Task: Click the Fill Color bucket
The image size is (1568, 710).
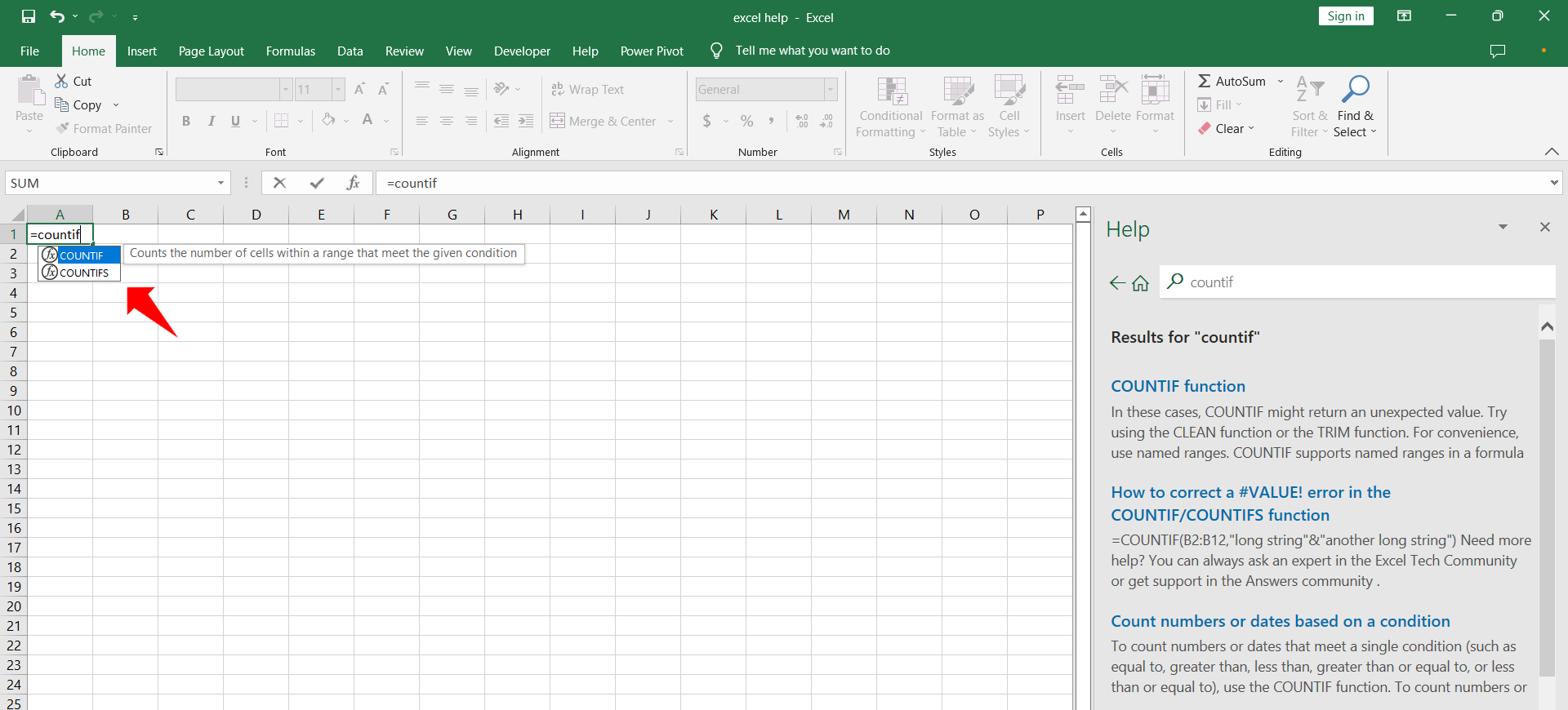Action: click(328, 120)
